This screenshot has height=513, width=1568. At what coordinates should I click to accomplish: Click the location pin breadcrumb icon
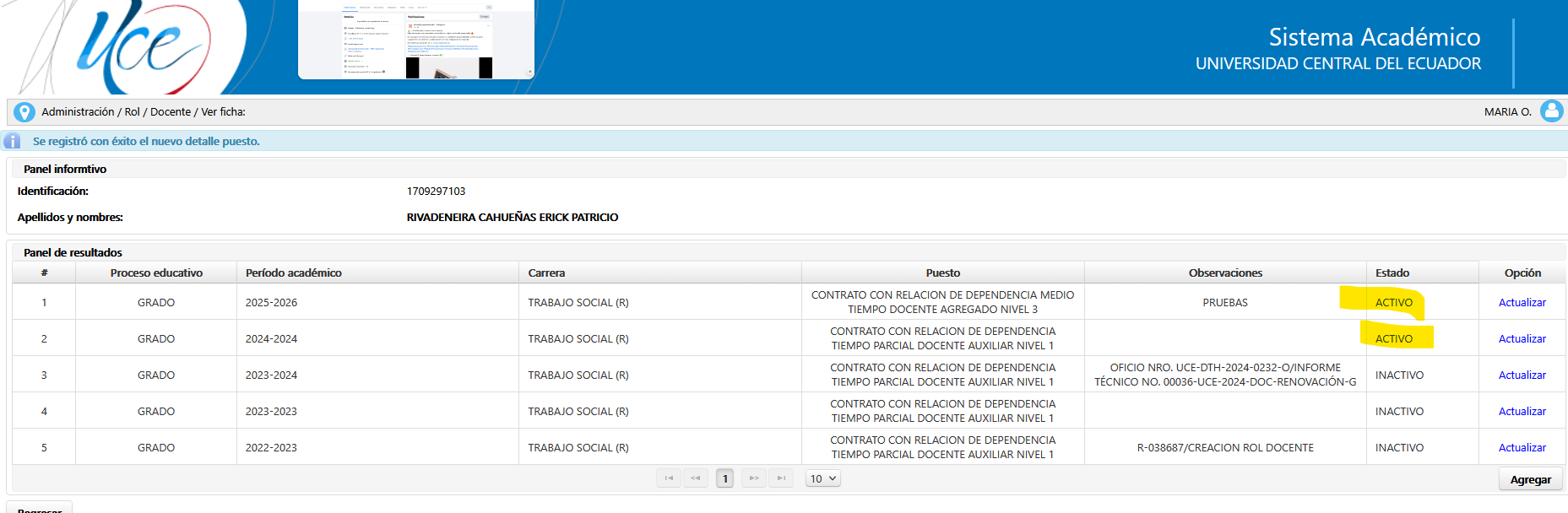pos(24,112)
